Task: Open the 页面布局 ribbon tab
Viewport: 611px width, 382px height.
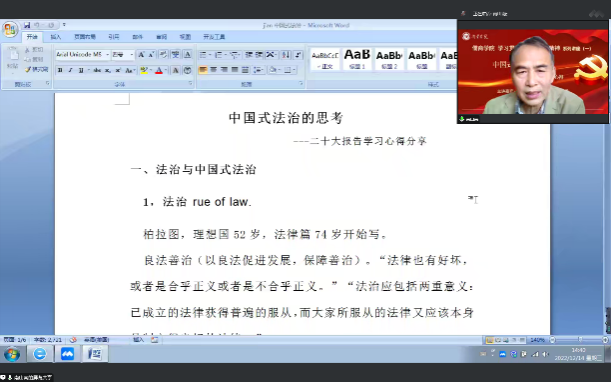Action: (x=85, y=37)
